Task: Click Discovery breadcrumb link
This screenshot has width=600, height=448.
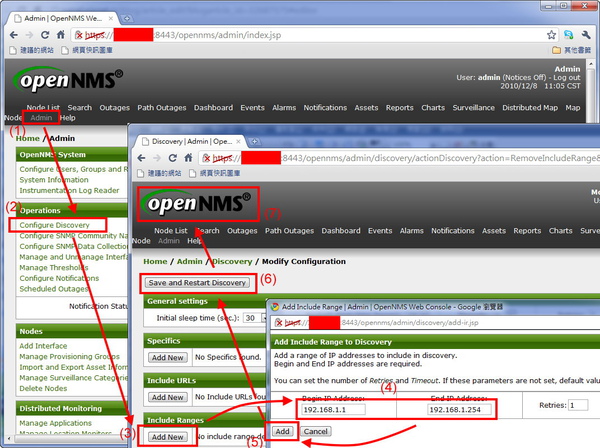Action: point(232,262)
